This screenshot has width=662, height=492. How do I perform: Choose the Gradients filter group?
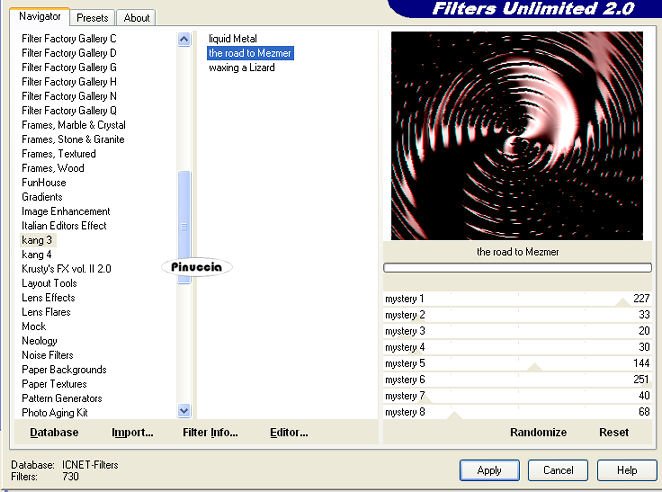pos(42,197)
